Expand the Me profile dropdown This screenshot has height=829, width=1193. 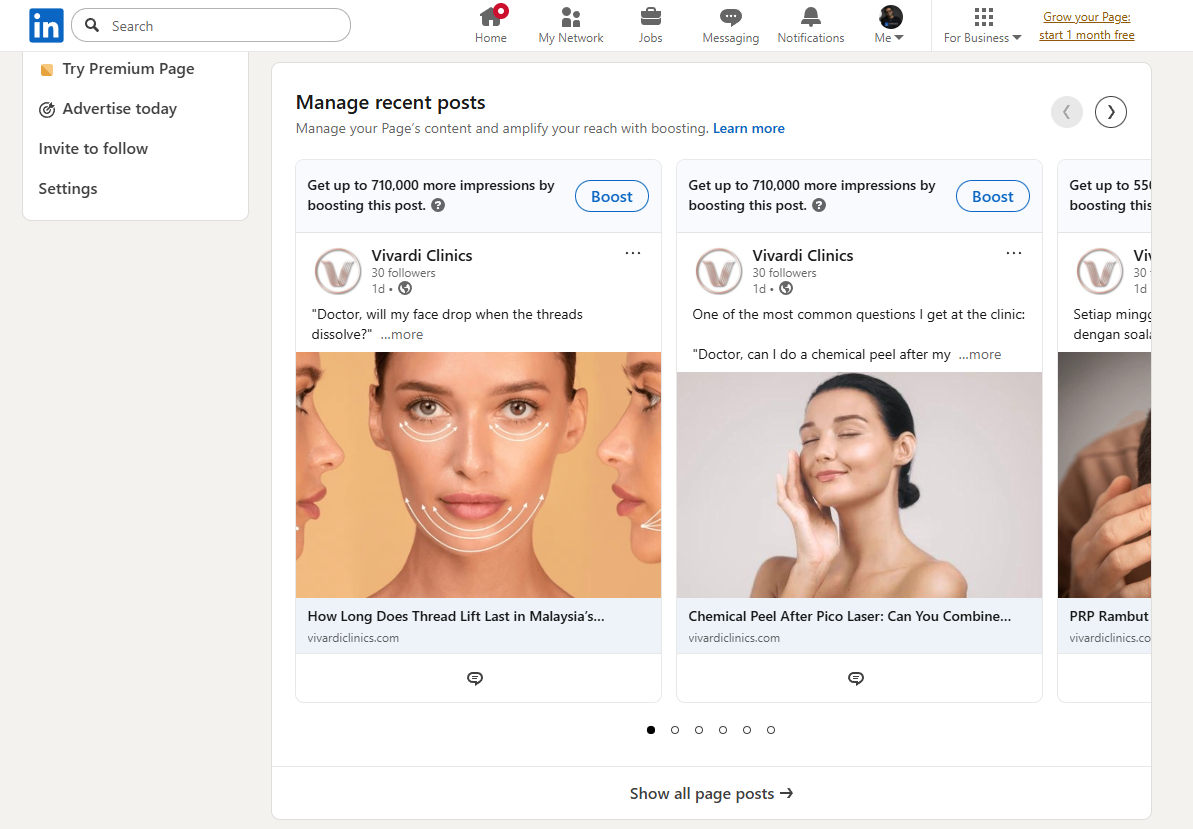pyautogui.click(x=890, y=25)
